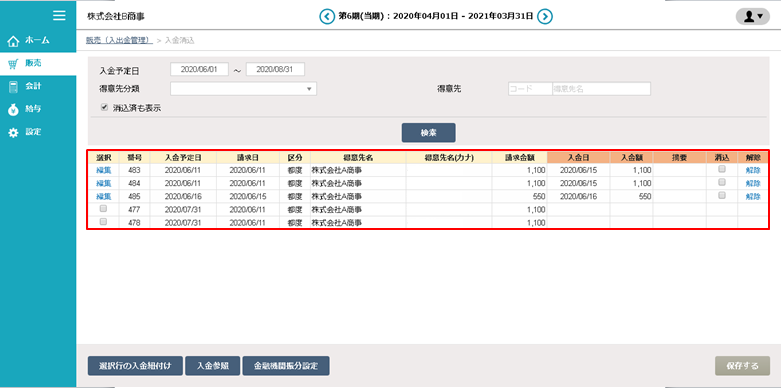
Task: Click the 販売(入出金管理) breadcrumb link
Action: (x=120, y=40)
